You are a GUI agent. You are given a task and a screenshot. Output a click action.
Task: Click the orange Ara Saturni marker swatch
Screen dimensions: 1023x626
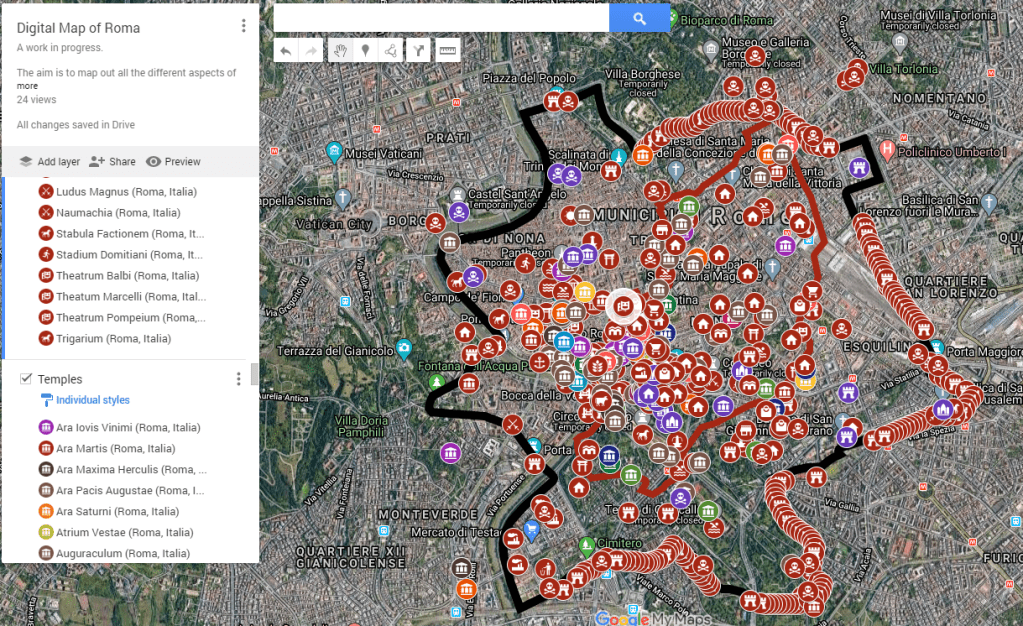coord(46,511)
